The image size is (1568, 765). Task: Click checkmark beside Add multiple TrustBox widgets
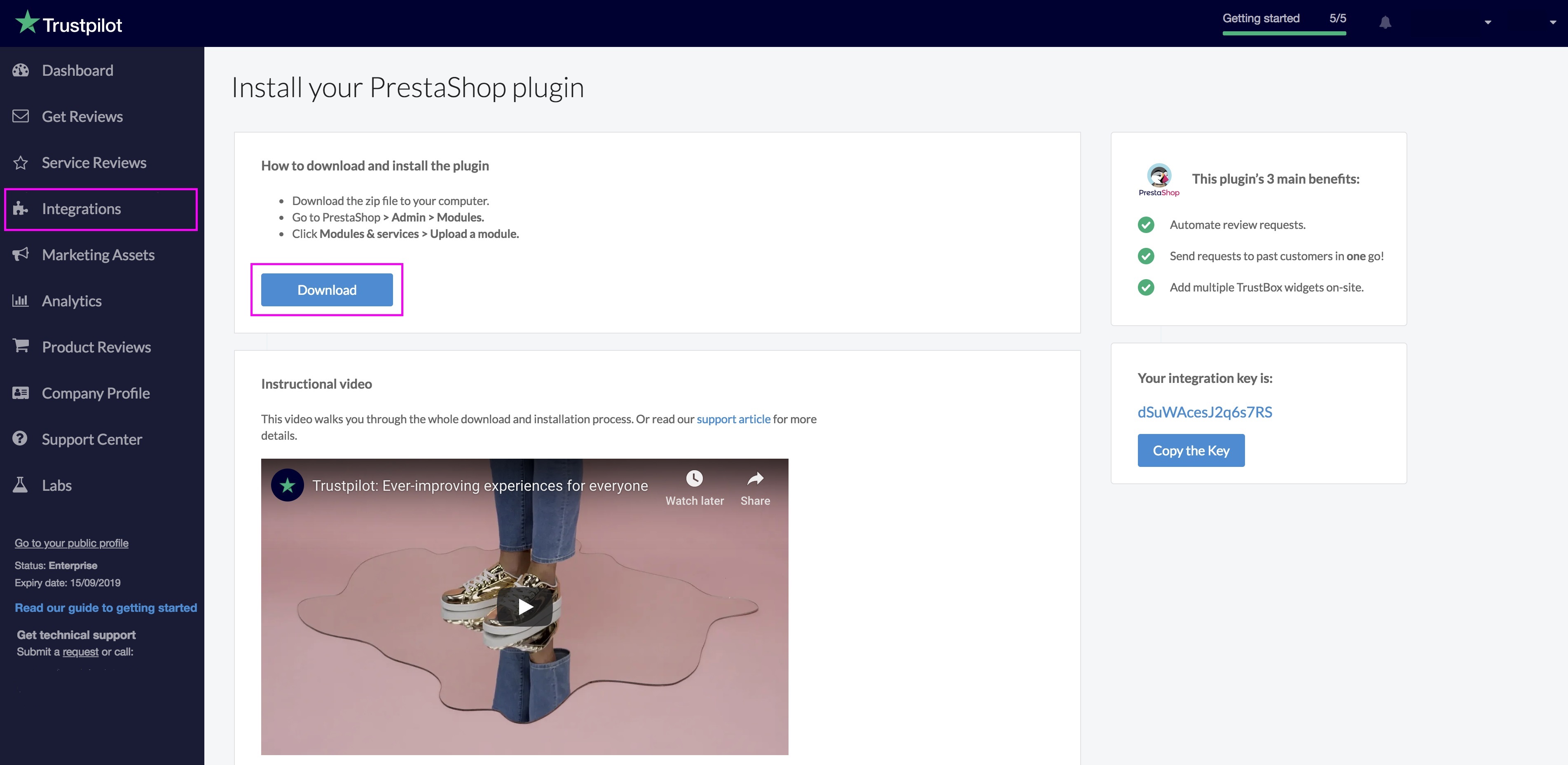(1146, 287)
